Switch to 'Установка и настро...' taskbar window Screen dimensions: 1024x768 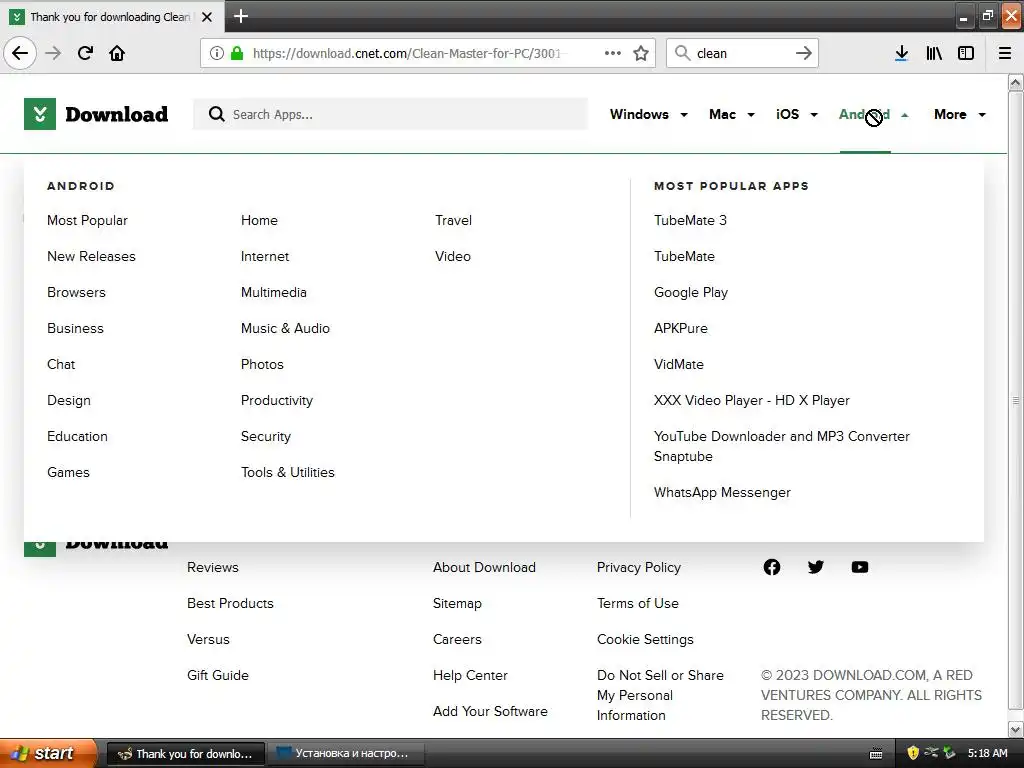pyautogui.click(x=346, y=754)
